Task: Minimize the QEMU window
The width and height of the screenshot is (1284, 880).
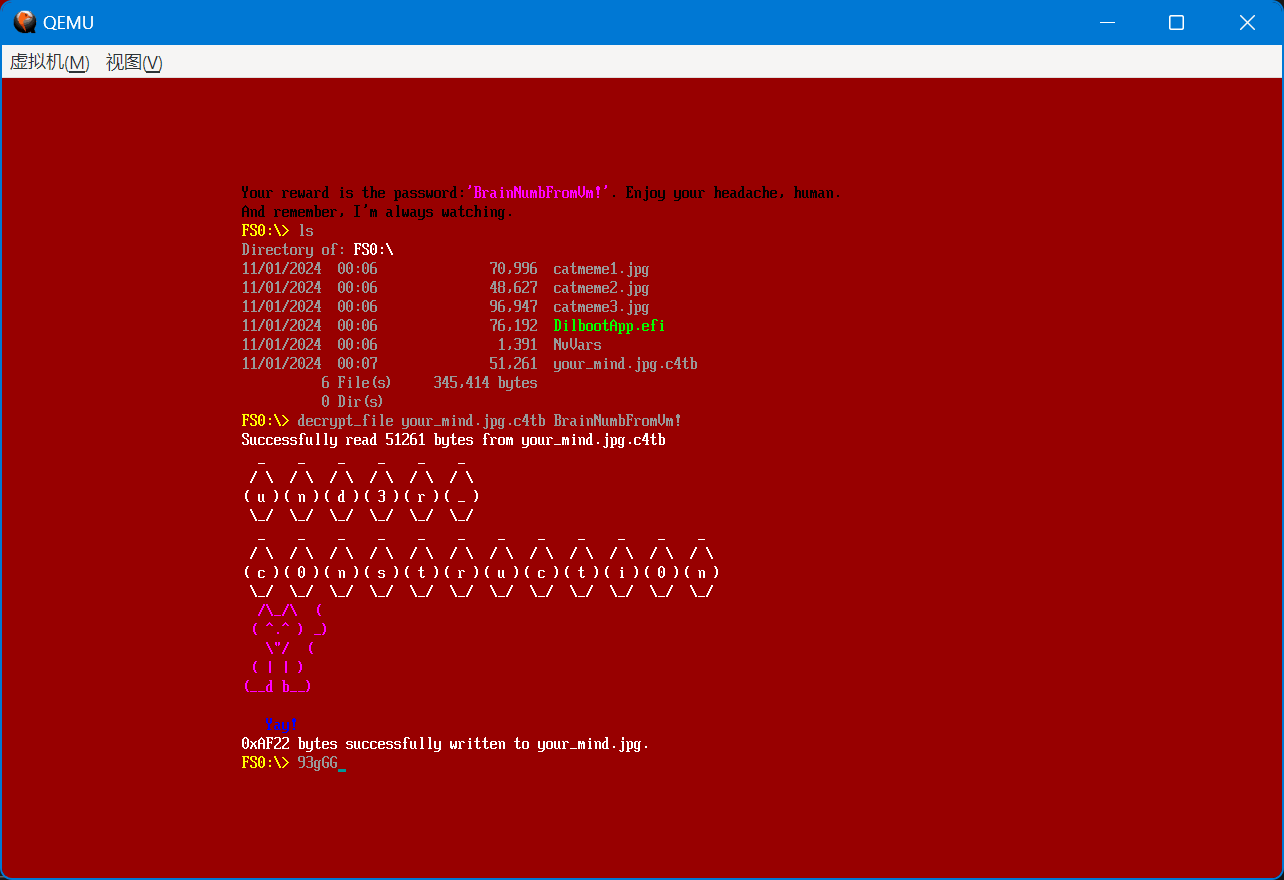Action: pyautogui.click(x=1106, y=22)
